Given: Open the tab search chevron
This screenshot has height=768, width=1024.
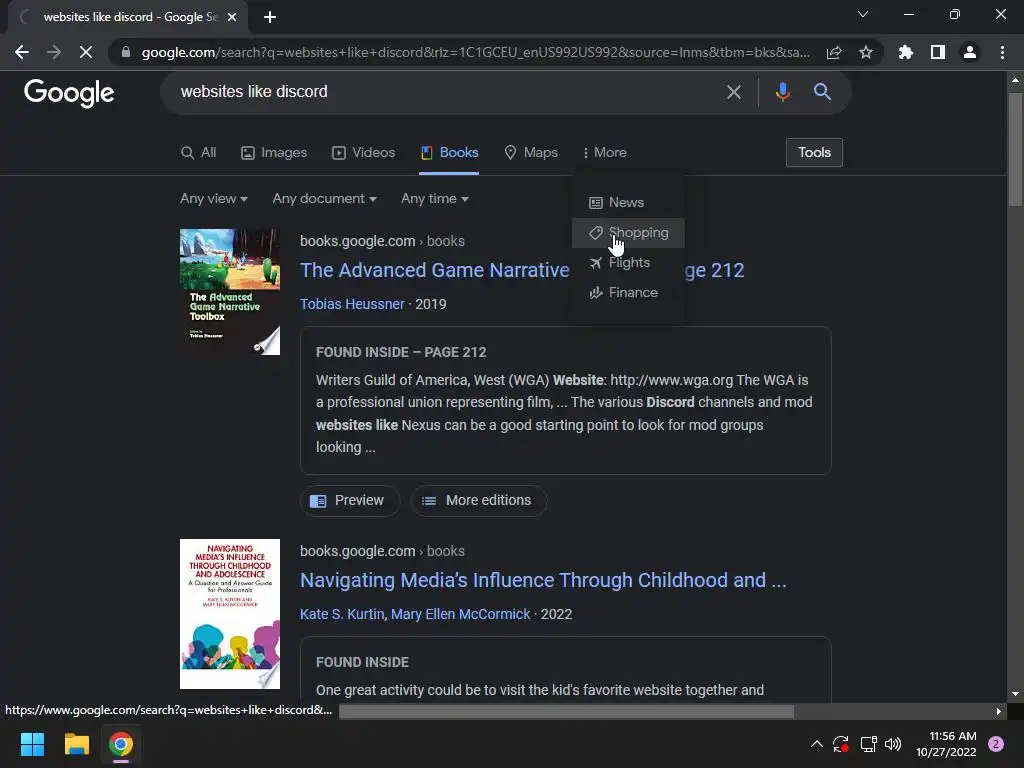Looking at the screenshot, I should (x=863, y=14).
